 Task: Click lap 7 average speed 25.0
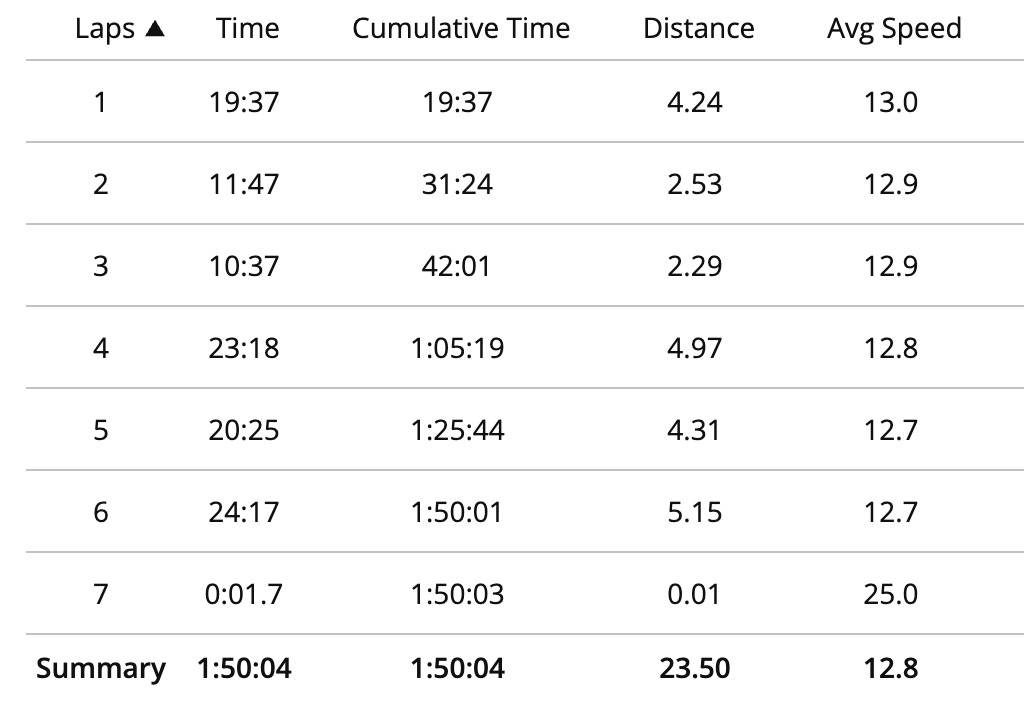(x=891, y=594)
